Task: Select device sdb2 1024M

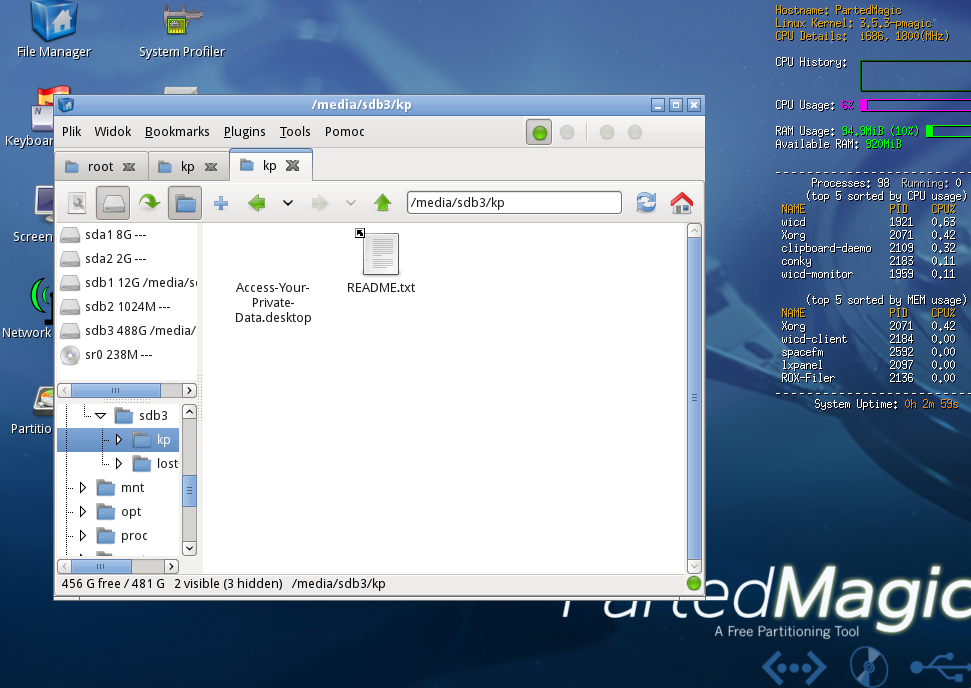Action: [x=128, y=307]
